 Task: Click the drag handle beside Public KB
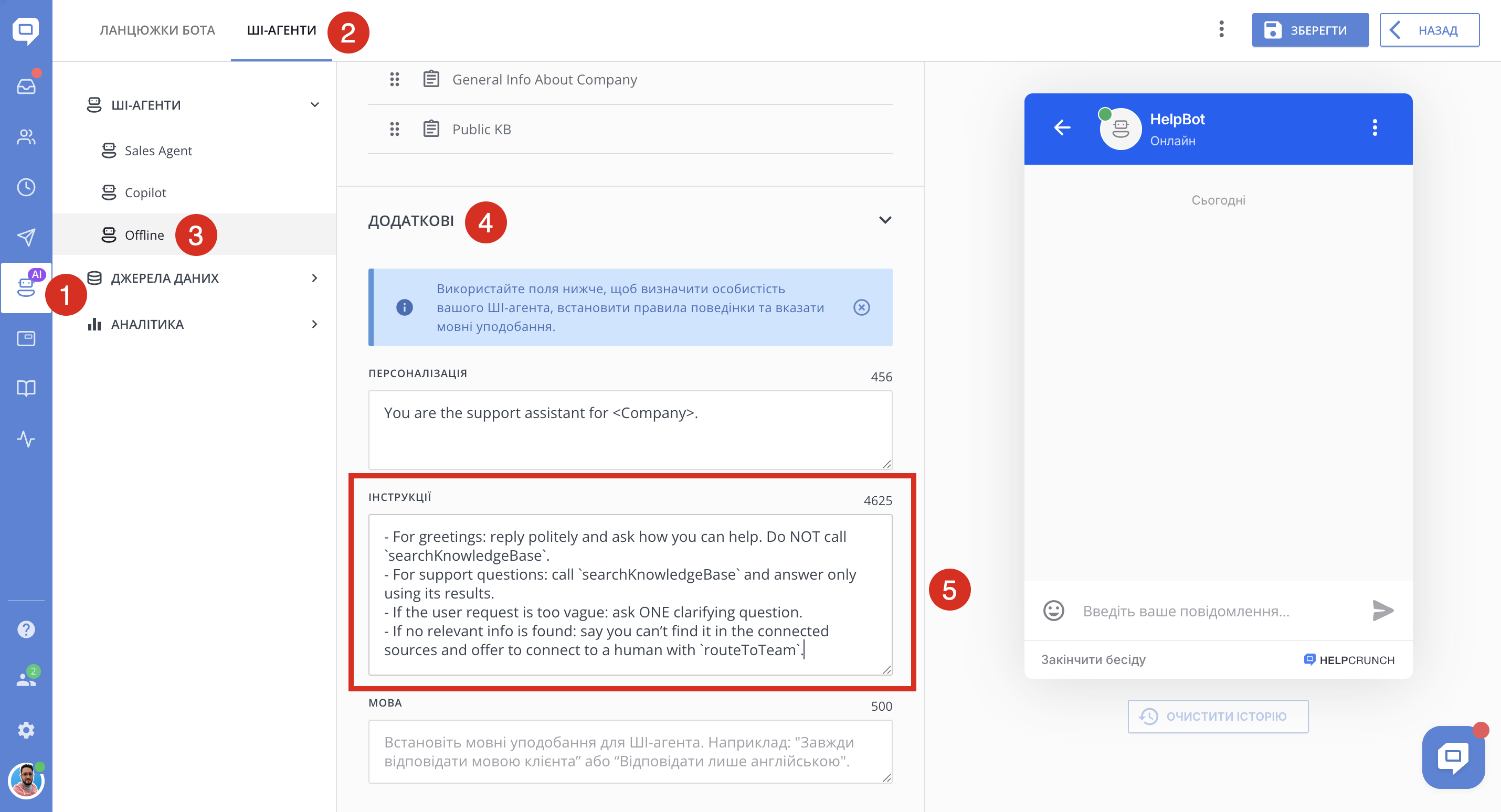coord(395,129)
